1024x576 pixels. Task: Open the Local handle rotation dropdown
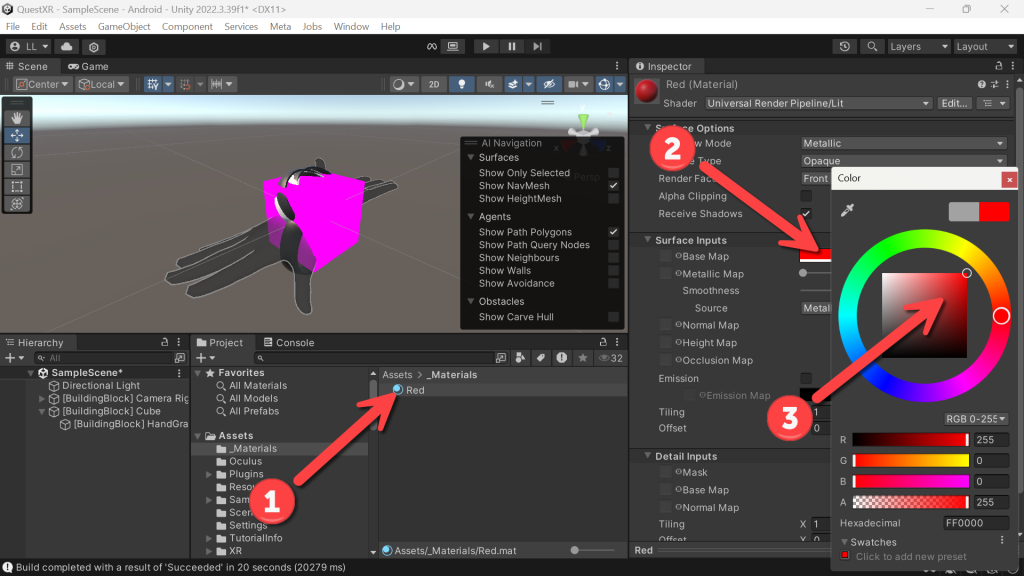(101, 84)
